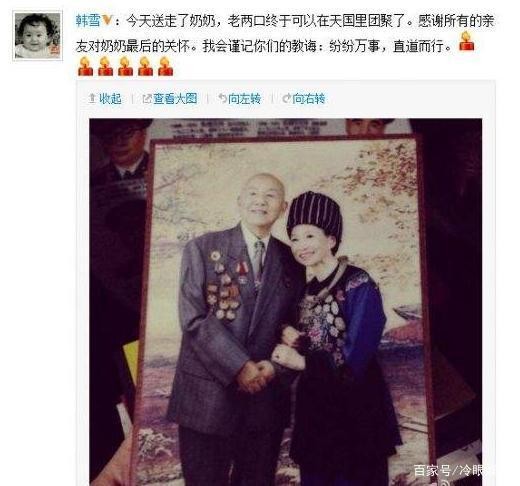Click the rotate-right arrow icon
Screen dimensions: 520x486
287,98
